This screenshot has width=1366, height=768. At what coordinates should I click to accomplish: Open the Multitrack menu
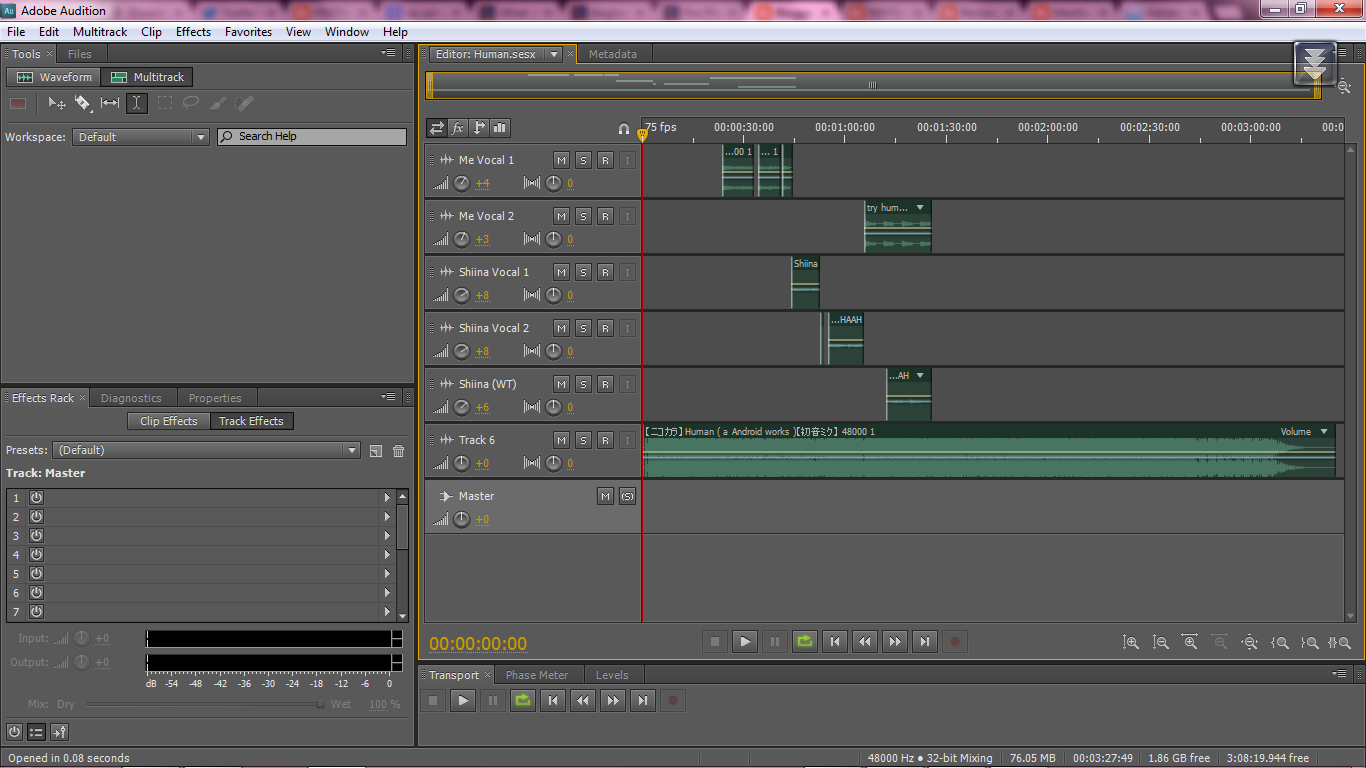point(99,31)
